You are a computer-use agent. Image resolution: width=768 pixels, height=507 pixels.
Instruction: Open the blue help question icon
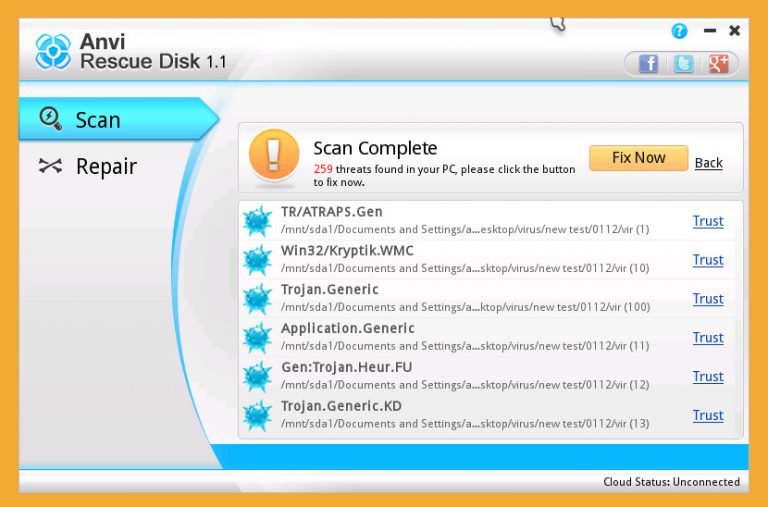coord(680,31)
